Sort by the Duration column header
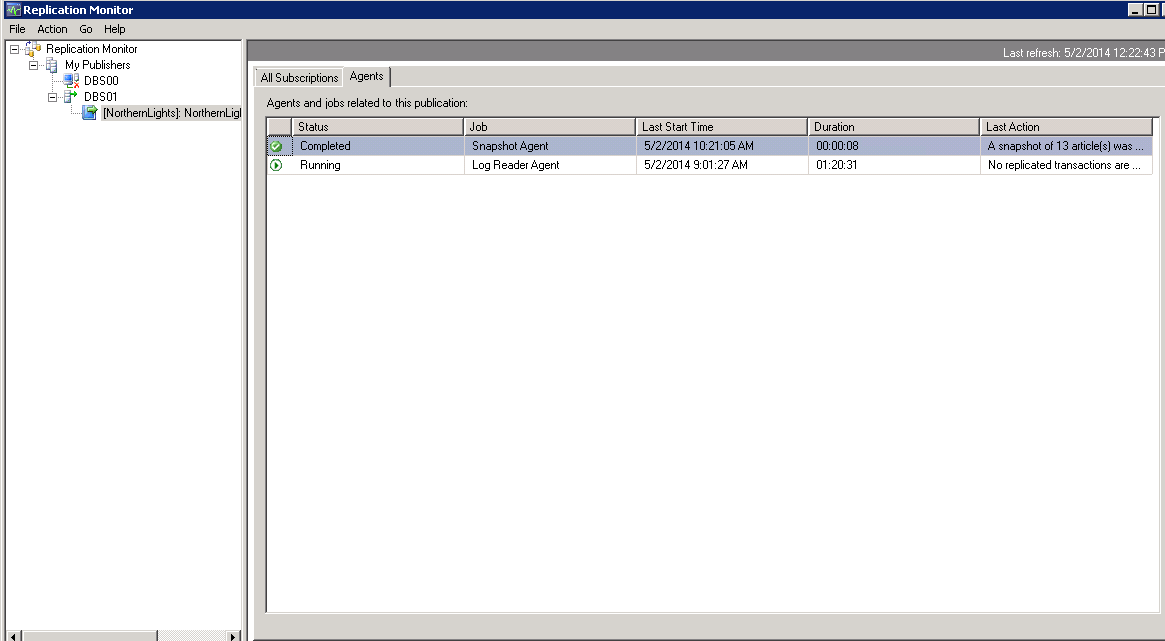The width and height of the screenshot is (1165, 641). point(892,127)
